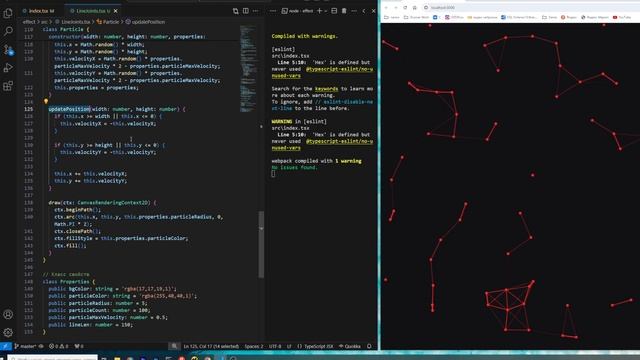Viewport: 640px width, 360px height.
Task: Click the 'effect' breadcrumb segment
Action: pos(29,22)
